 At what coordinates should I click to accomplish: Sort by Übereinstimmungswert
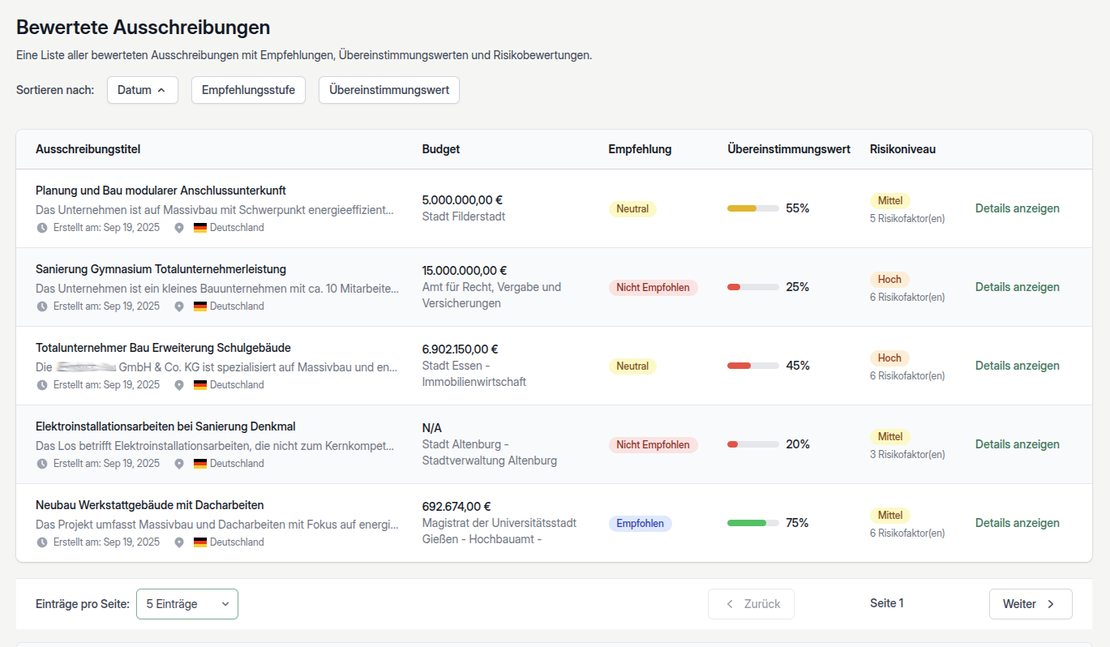[x=389, y=90]
